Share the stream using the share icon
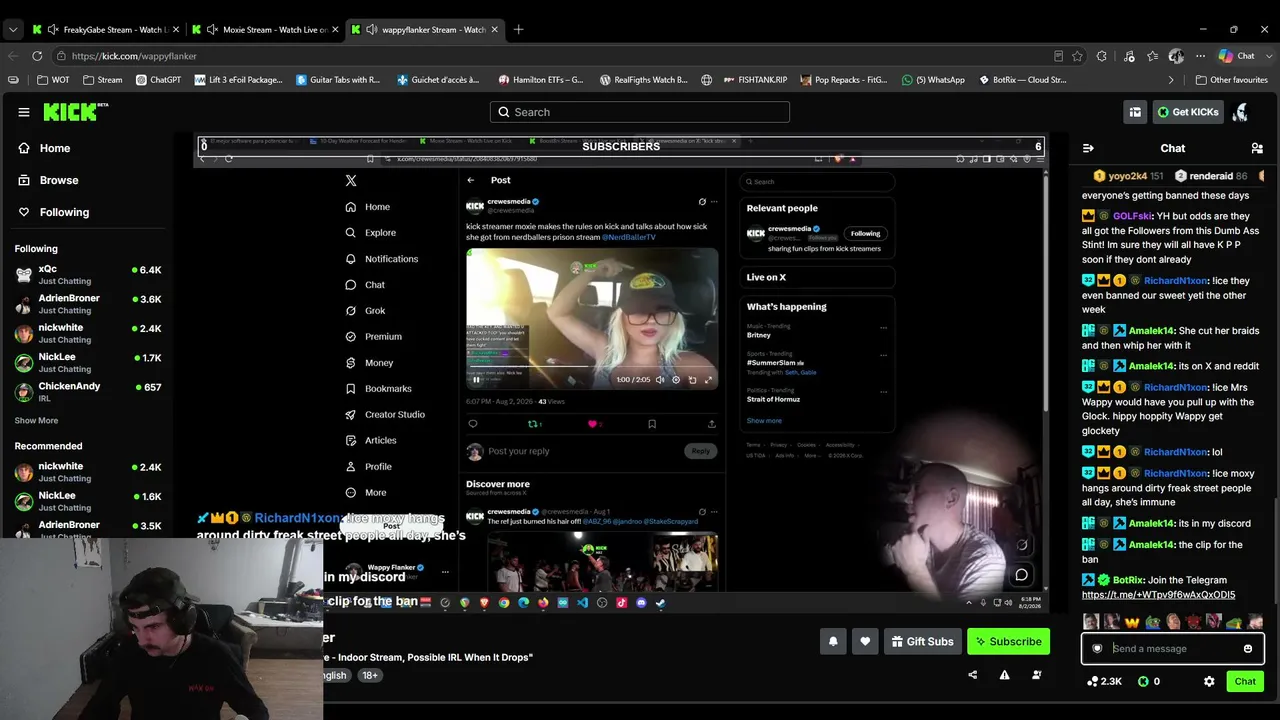 point(972,675)
